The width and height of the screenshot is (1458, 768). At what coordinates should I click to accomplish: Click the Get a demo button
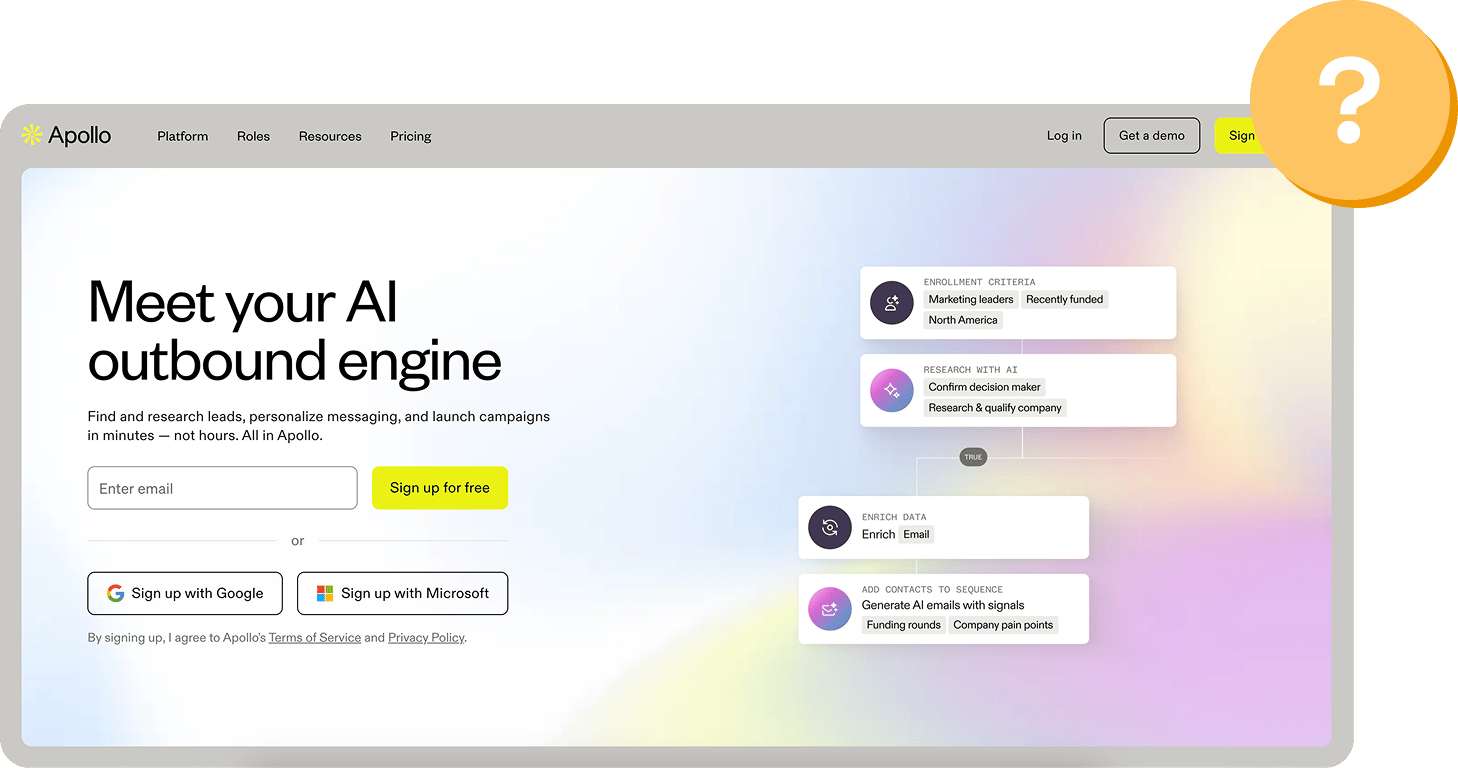(x=1152, y=136)
